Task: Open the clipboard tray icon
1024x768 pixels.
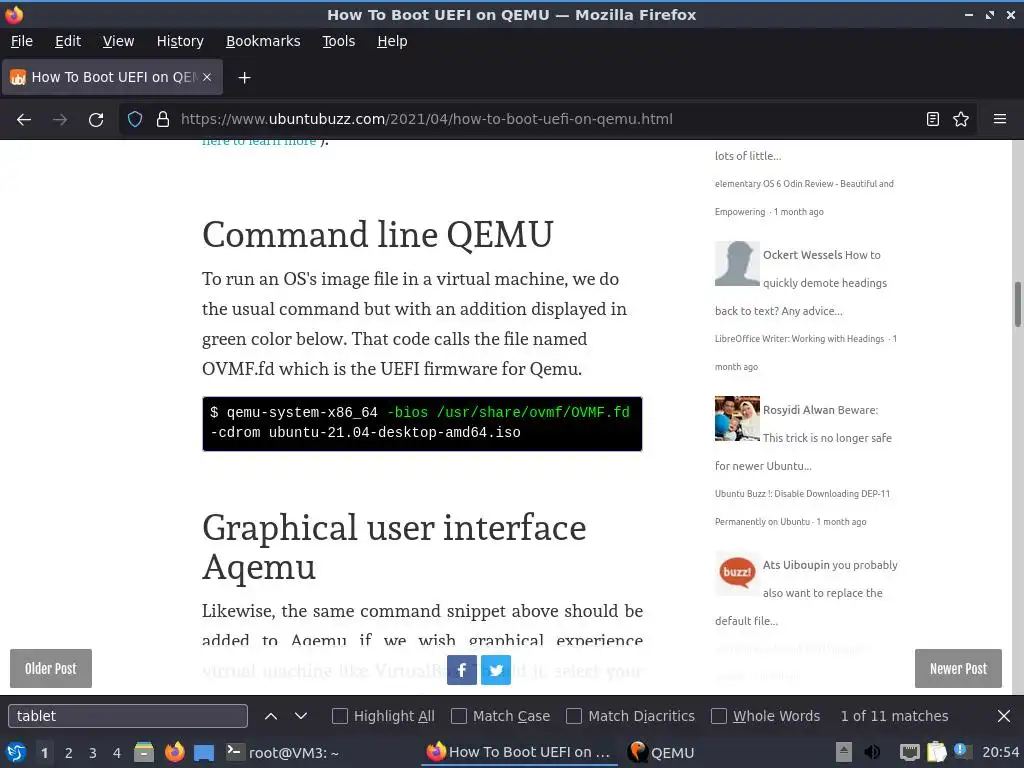Action: (936, 752)
